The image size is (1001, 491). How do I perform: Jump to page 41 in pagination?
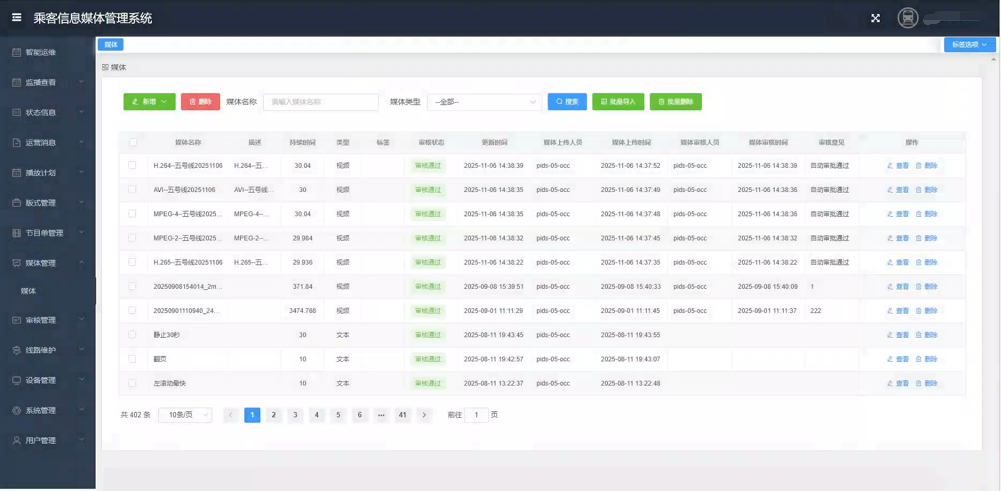coord(402,415)
